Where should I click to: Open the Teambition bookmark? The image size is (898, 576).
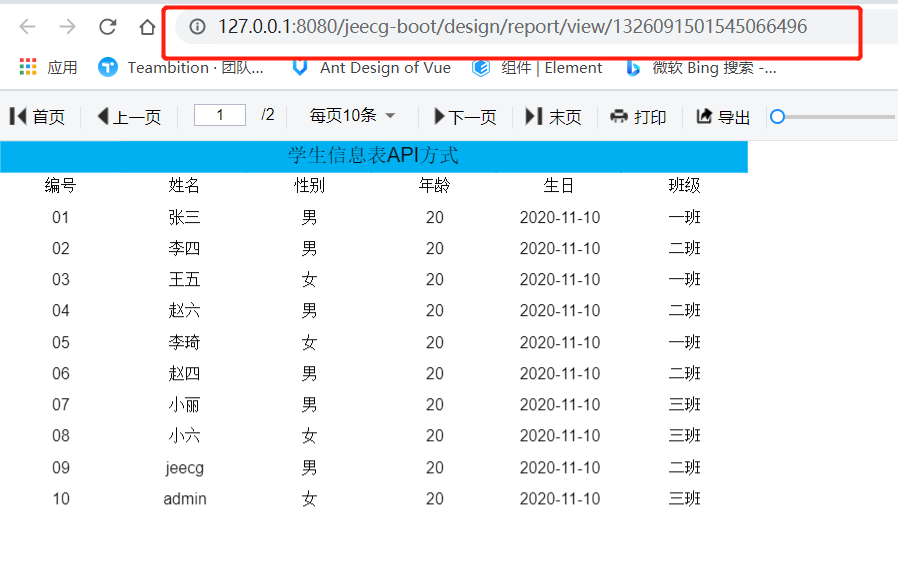click(x=181, y=68)
